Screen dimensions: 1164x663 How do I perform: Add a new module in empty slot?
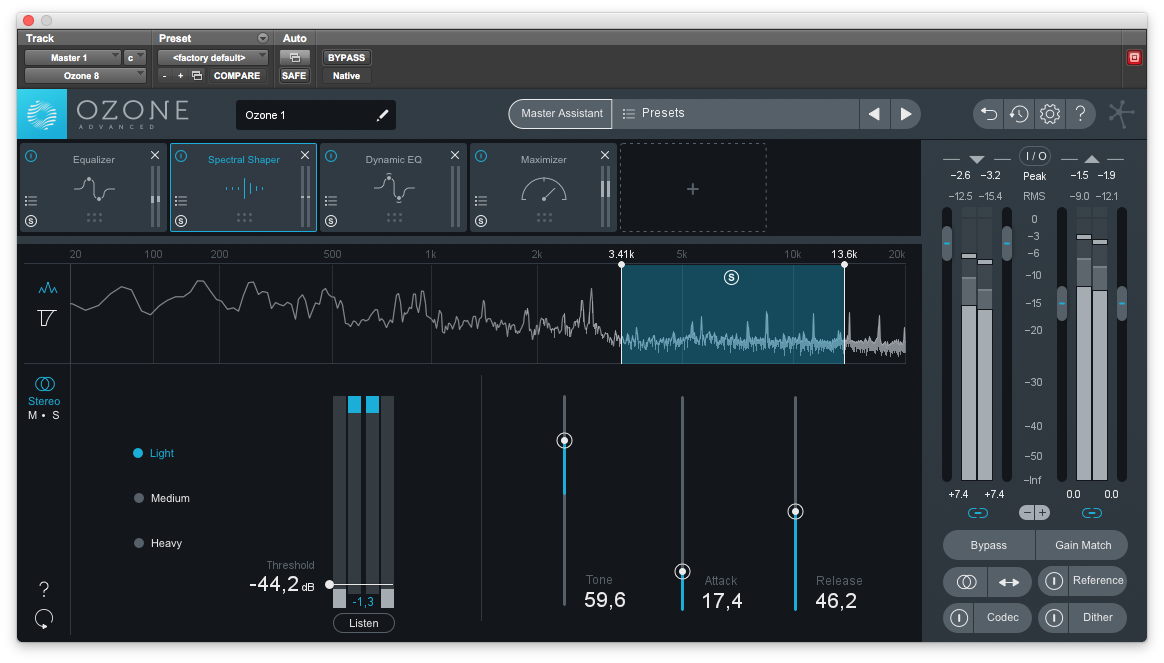(693, 189)
